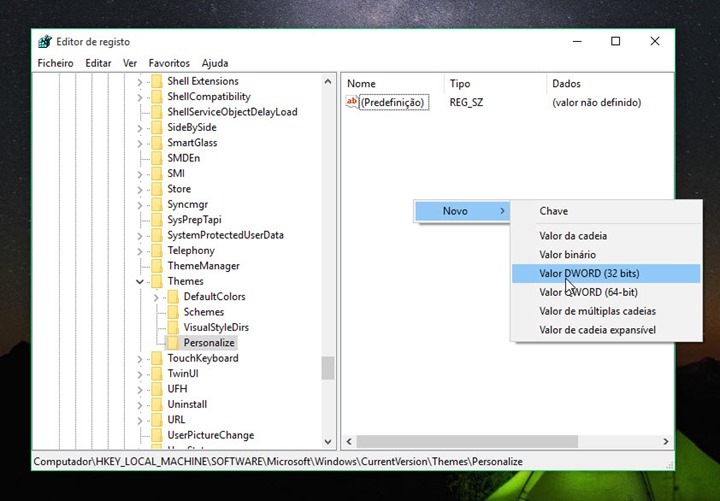This screenshot has width=720, height=501.
Task: Click the SMDEn folder icon
Action: [157, 158]
